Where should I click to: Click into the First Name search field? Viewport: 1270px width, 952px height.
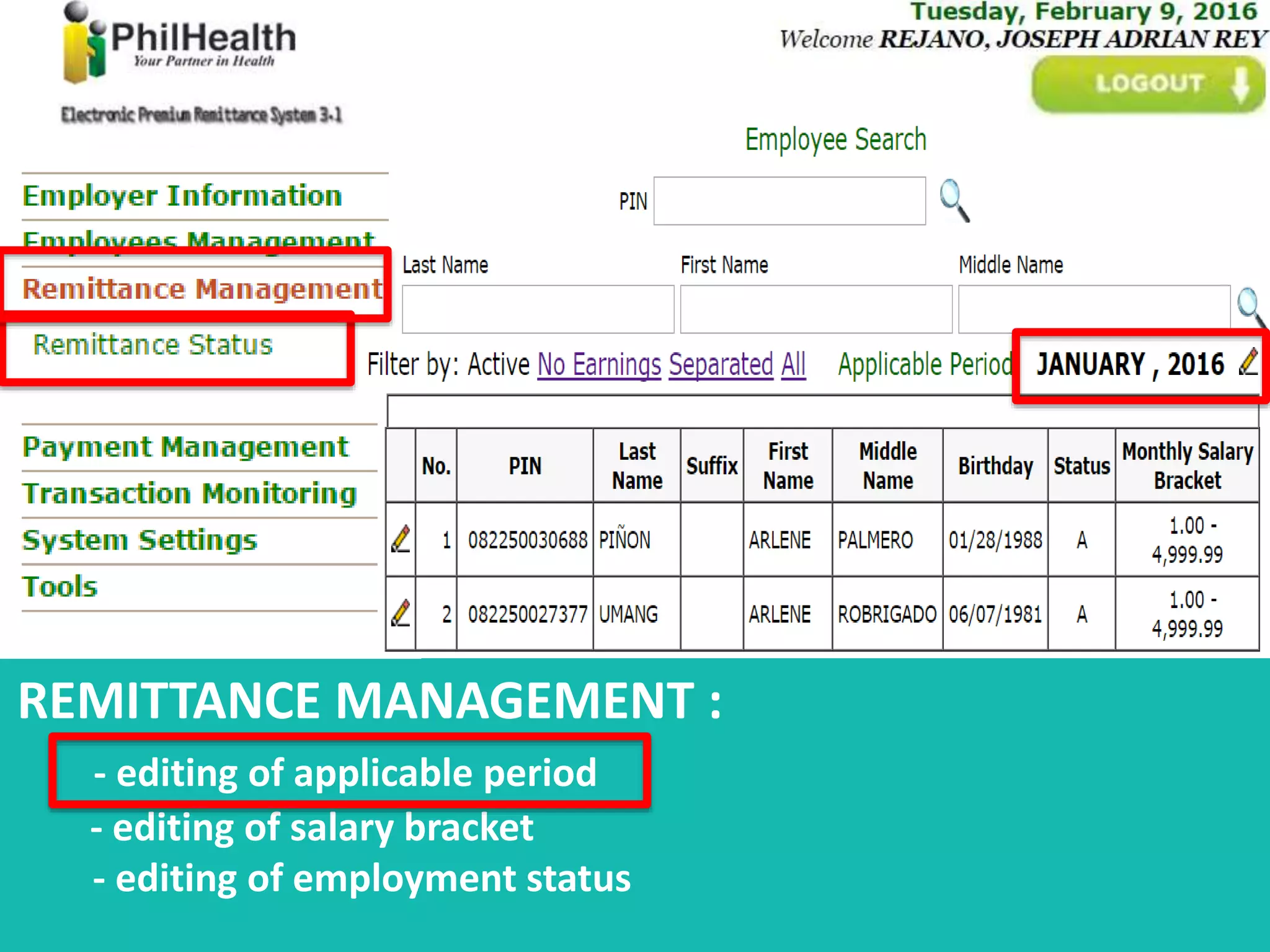815,309
